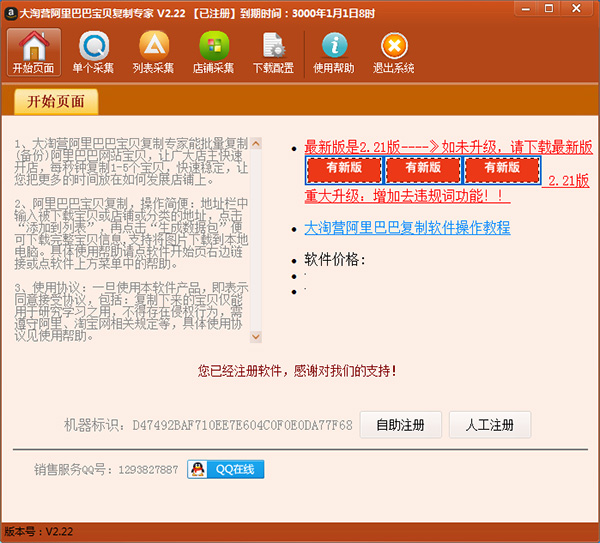The image size is (600, 543).
Task: Click the first 有新版 button
Action: pyautogui.click(x=343, y=168)
